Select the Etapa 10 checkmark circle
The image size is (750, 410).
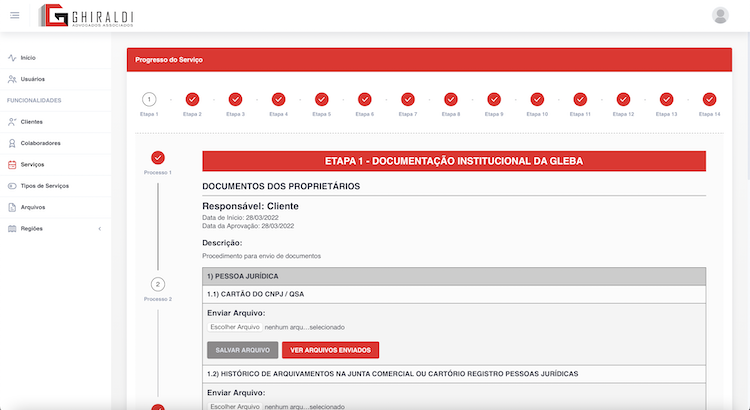[537, 100]
